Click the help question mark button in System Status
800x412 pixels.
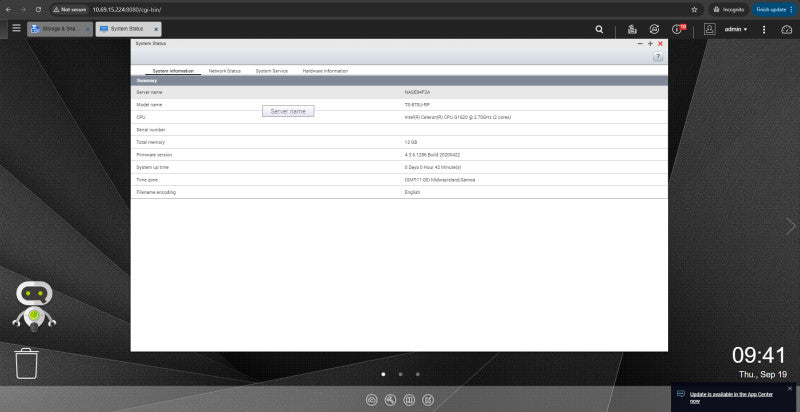[x=658, y=57]
